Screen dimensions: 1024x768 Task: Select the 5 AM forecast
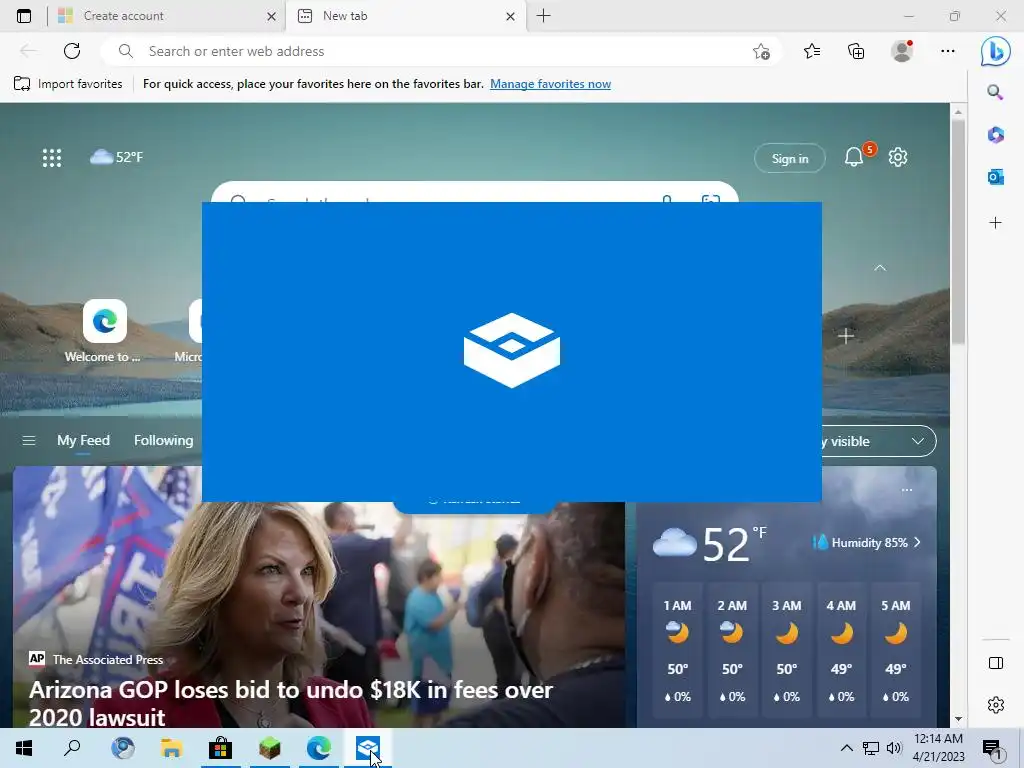895,651
